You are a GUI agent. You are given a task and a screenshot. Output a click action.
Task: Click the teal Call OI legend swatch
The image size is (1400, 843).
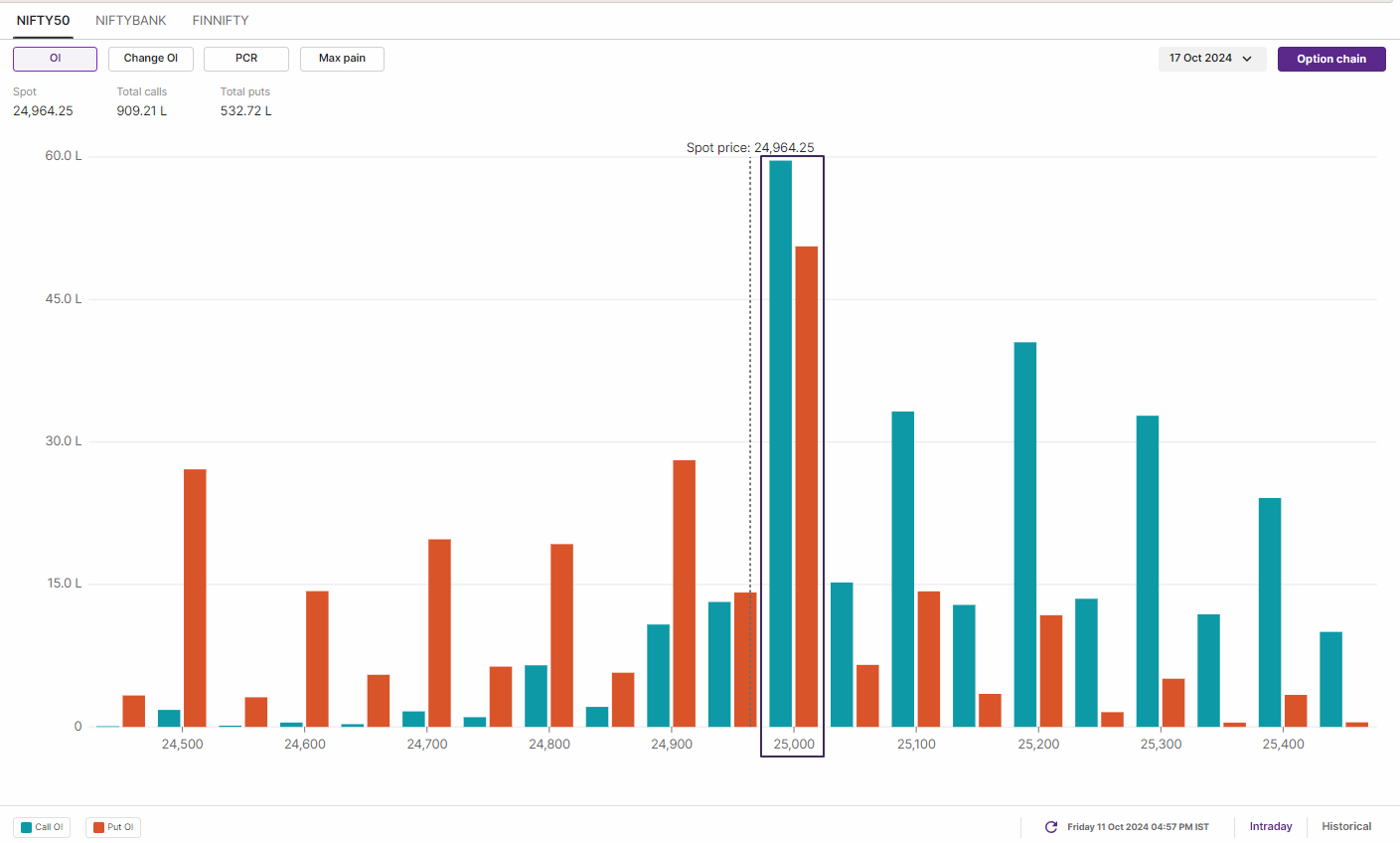(x=26, y=827)
